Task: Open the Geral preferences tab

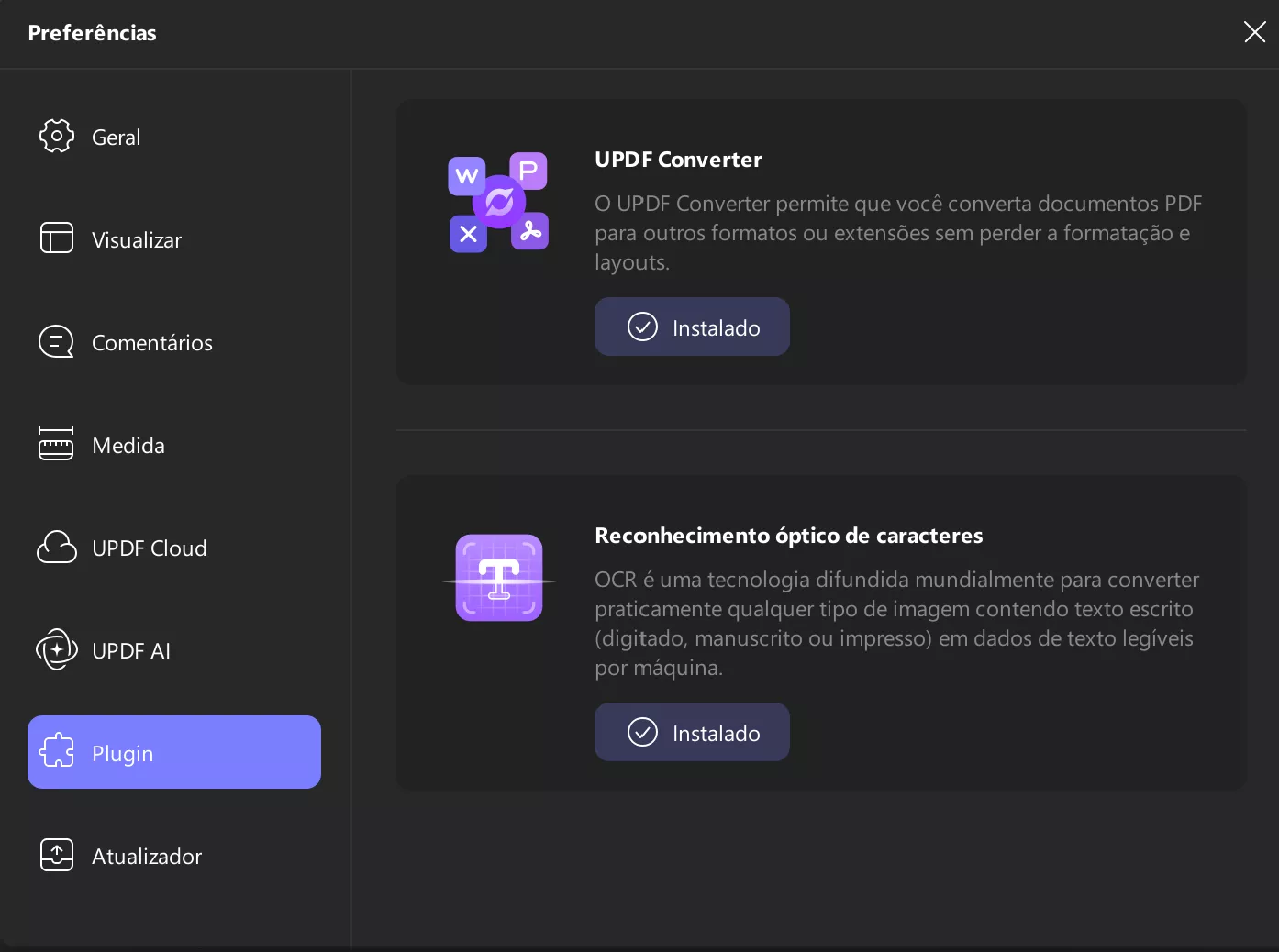Action: pyautogui.click(x=174, y=137)
